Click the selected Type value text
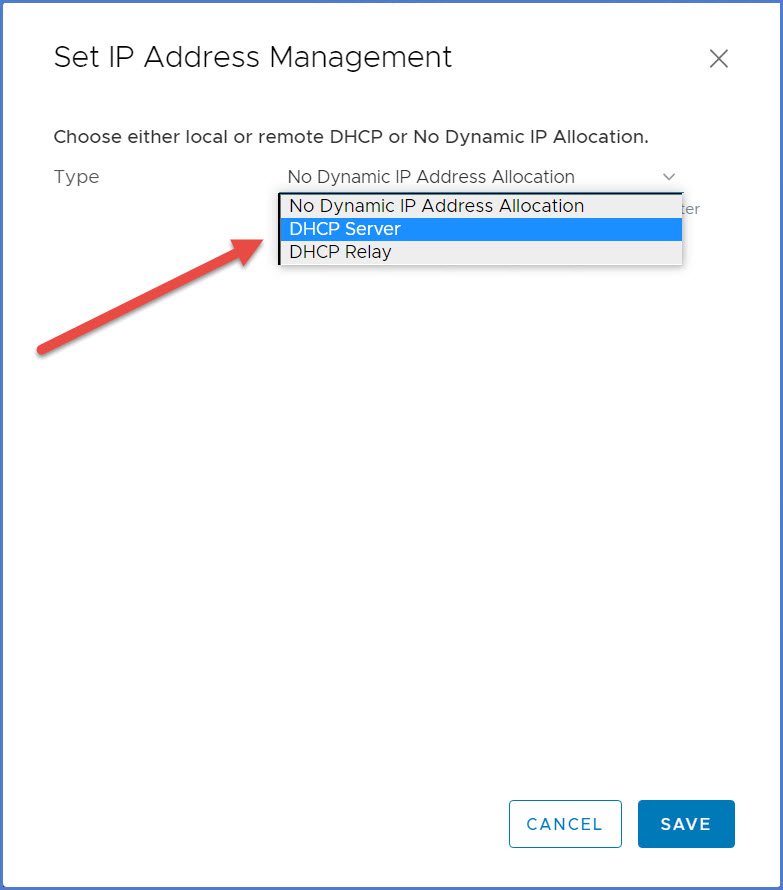The image size is (783, 890). [x=431, y=177]
